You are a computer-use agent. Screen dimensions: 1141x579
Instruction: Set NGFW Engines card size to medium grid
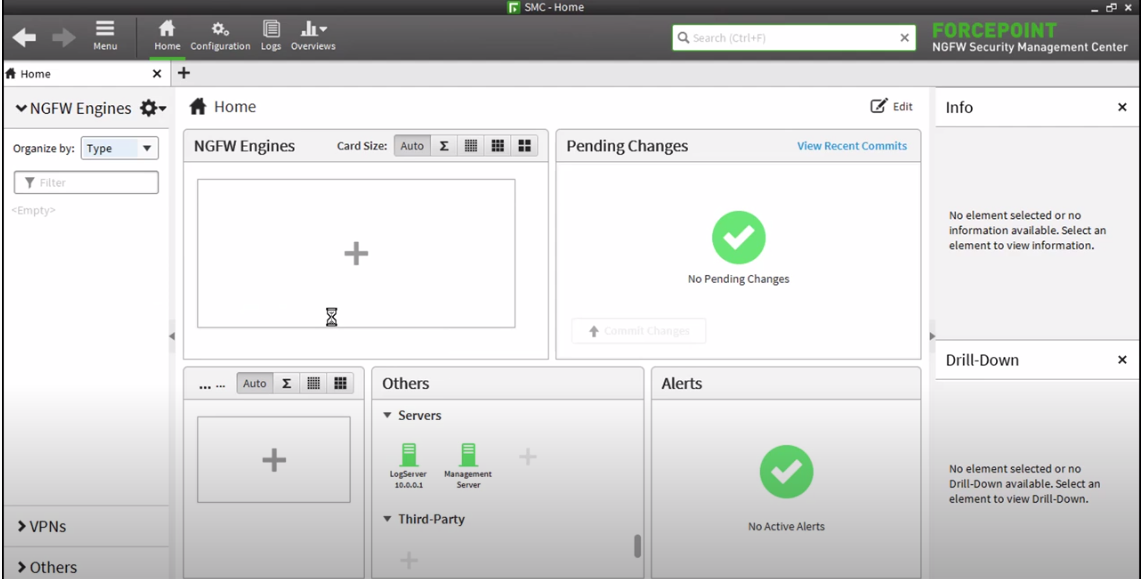tap(498, 145)
